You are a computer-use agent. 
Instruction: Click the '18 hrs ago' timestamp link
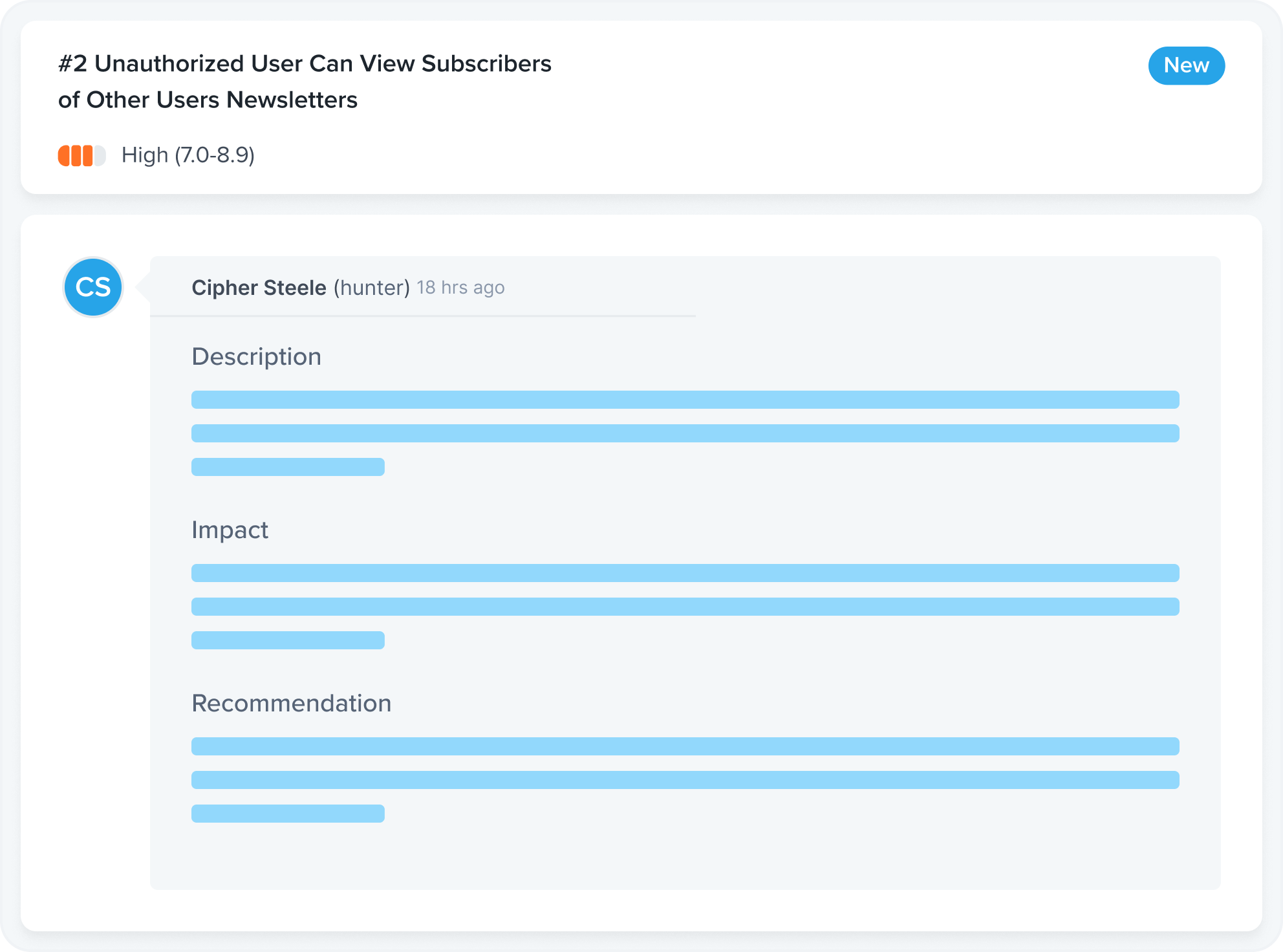point(460,288)
